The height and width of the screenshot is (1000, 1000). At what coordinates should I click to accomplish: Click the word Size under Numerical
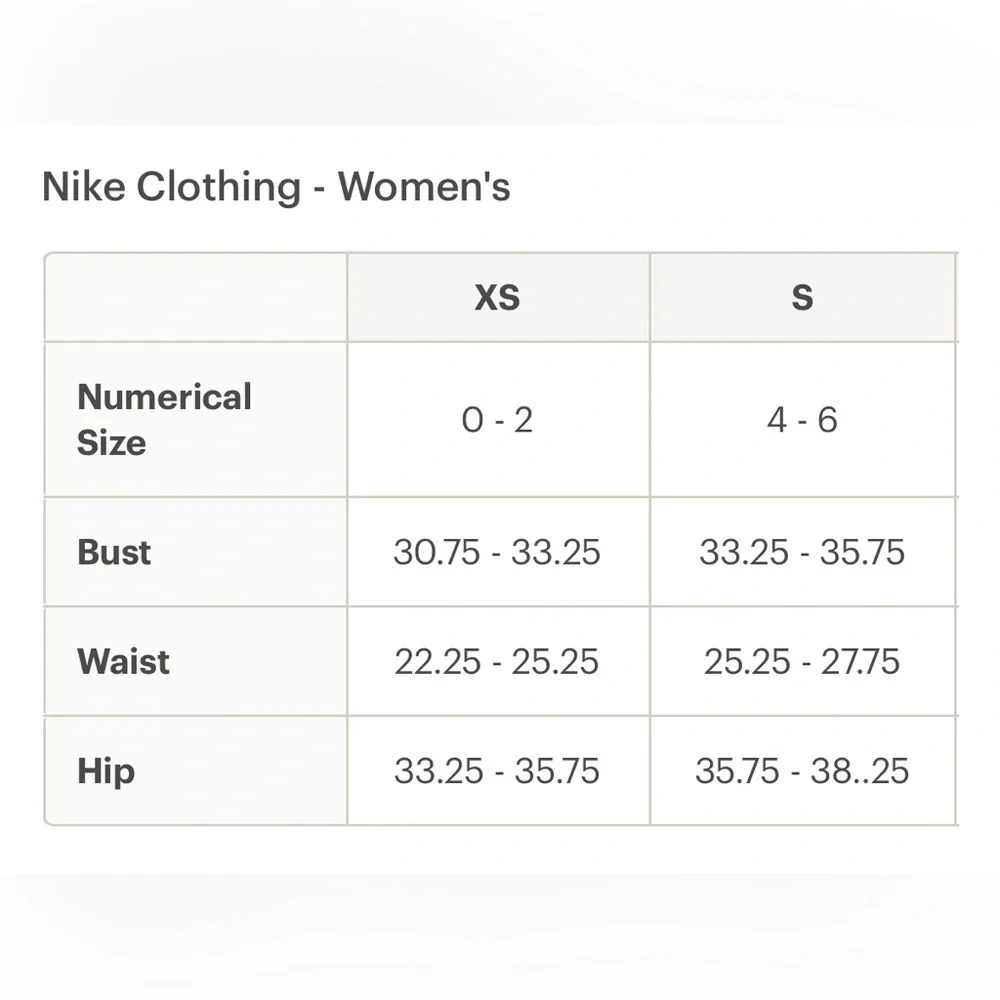click(112, 443)
